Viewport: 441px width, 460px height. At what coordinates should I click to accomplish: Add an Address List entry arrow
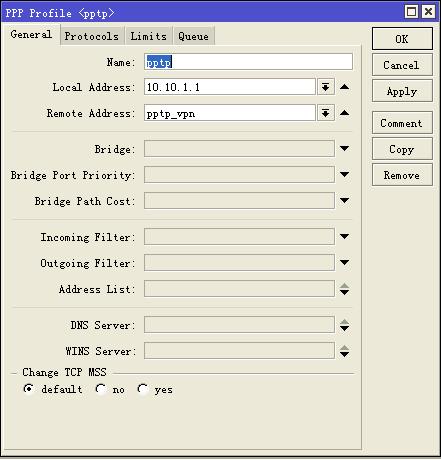point(345,292)
